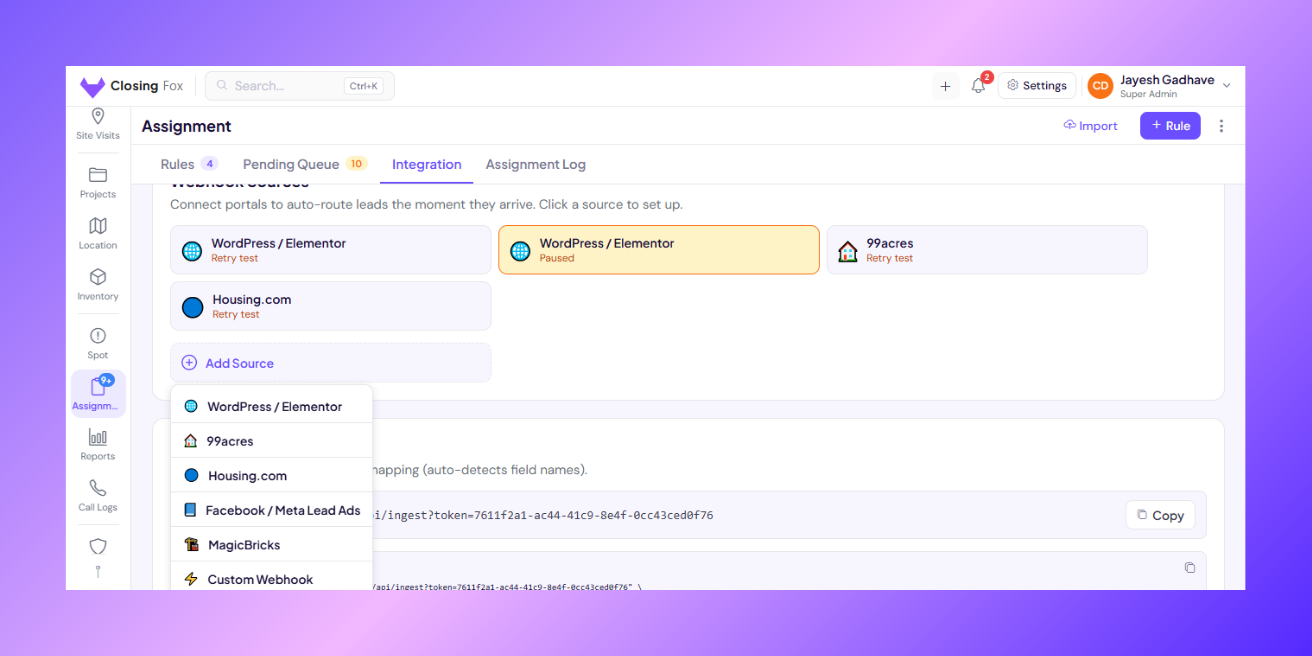
Task: Select the Housing.com webhook source card
Action: [x=330, y=305]
